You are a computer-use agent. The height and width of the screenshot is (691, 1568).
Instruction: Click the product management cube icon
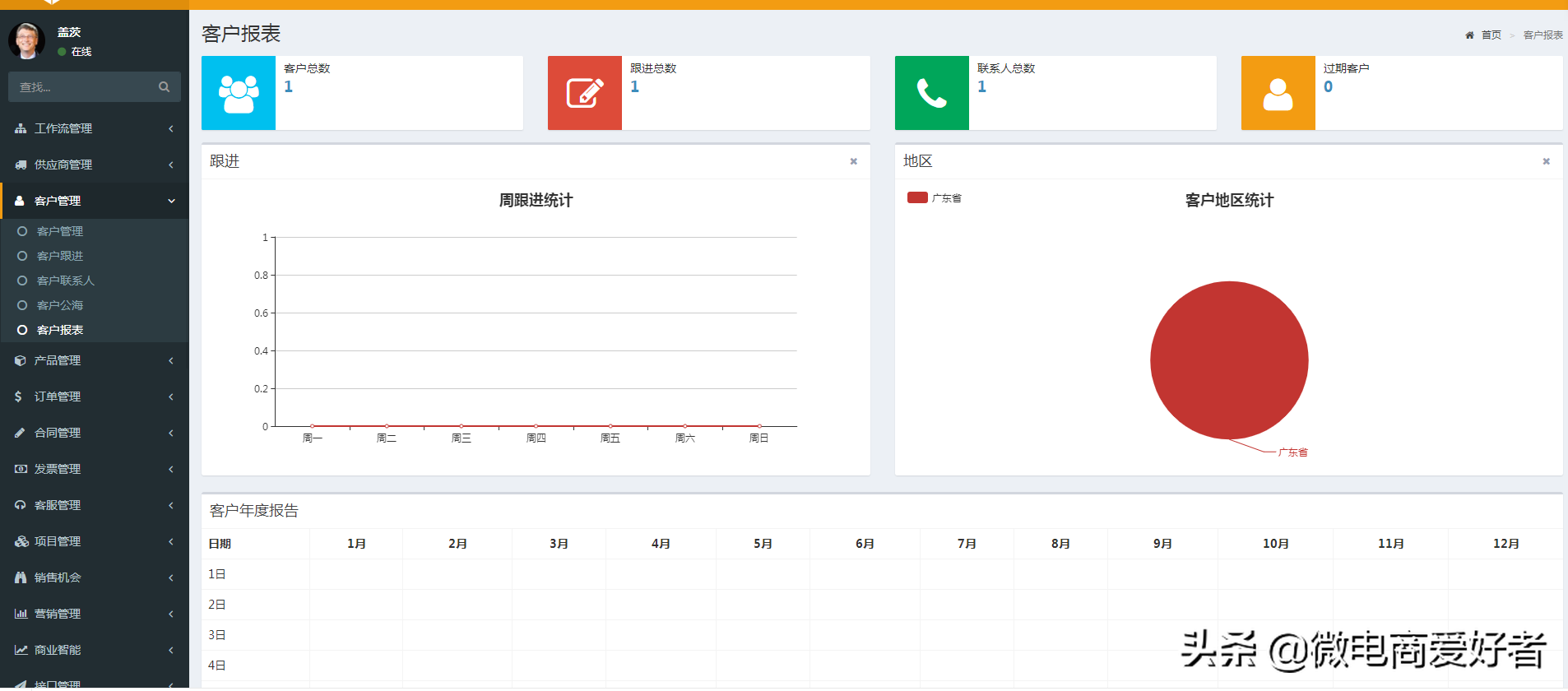pyautogui.click(x=21, y=360)
